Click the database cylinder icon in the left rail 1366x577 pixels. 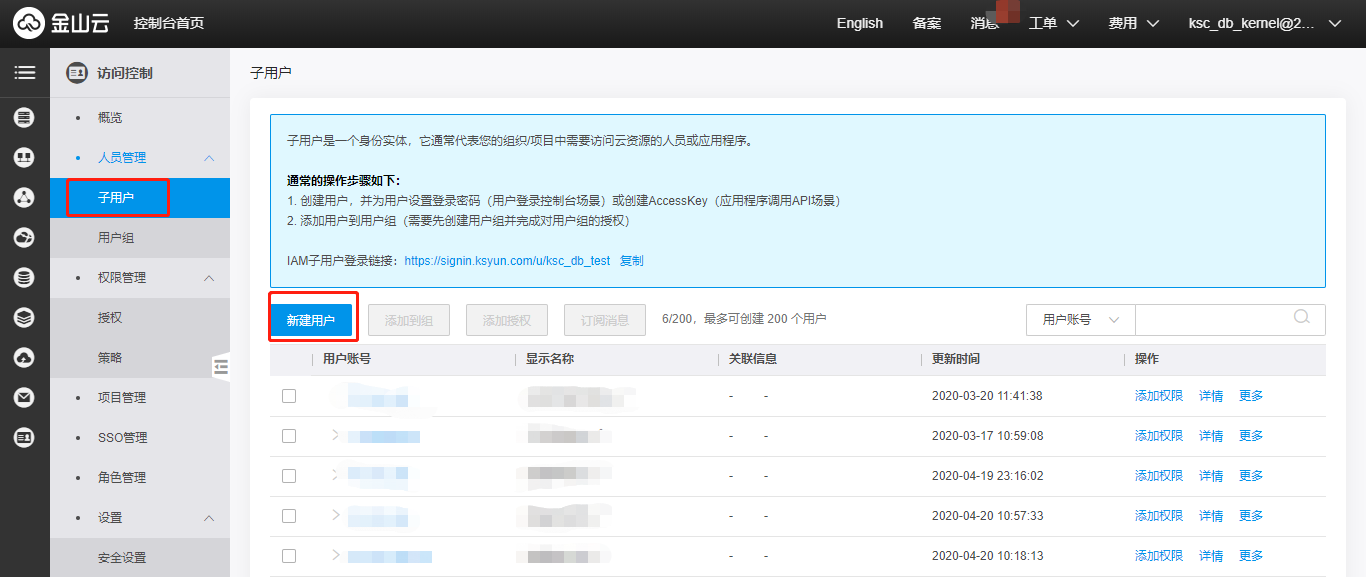[x=24, y=277]
